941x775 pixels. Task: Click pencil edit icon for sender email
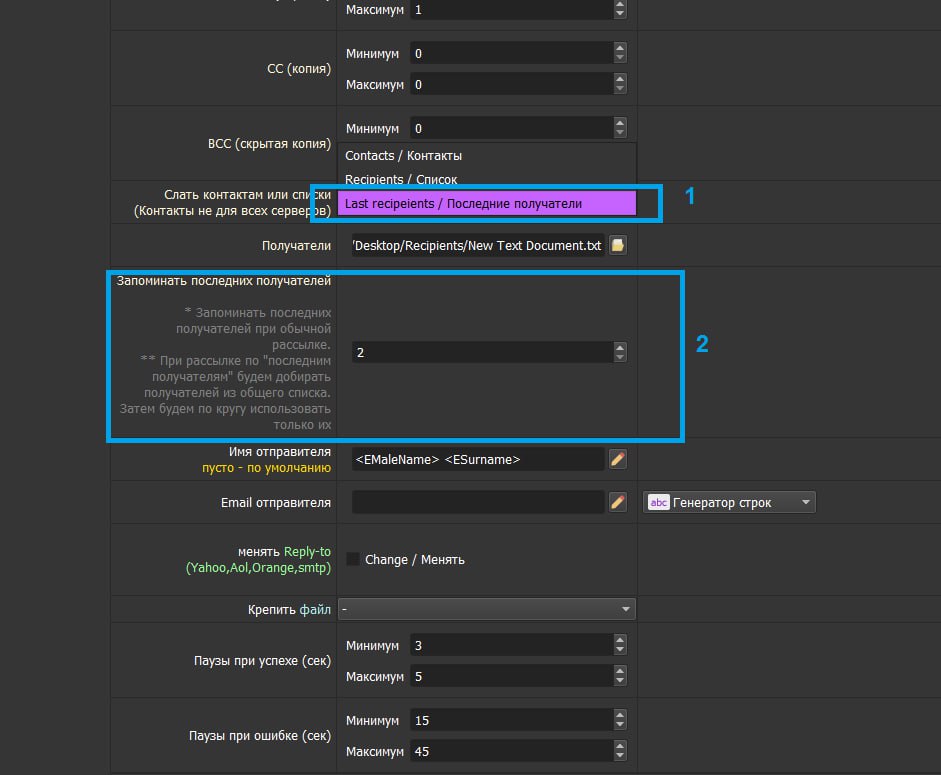618,502
